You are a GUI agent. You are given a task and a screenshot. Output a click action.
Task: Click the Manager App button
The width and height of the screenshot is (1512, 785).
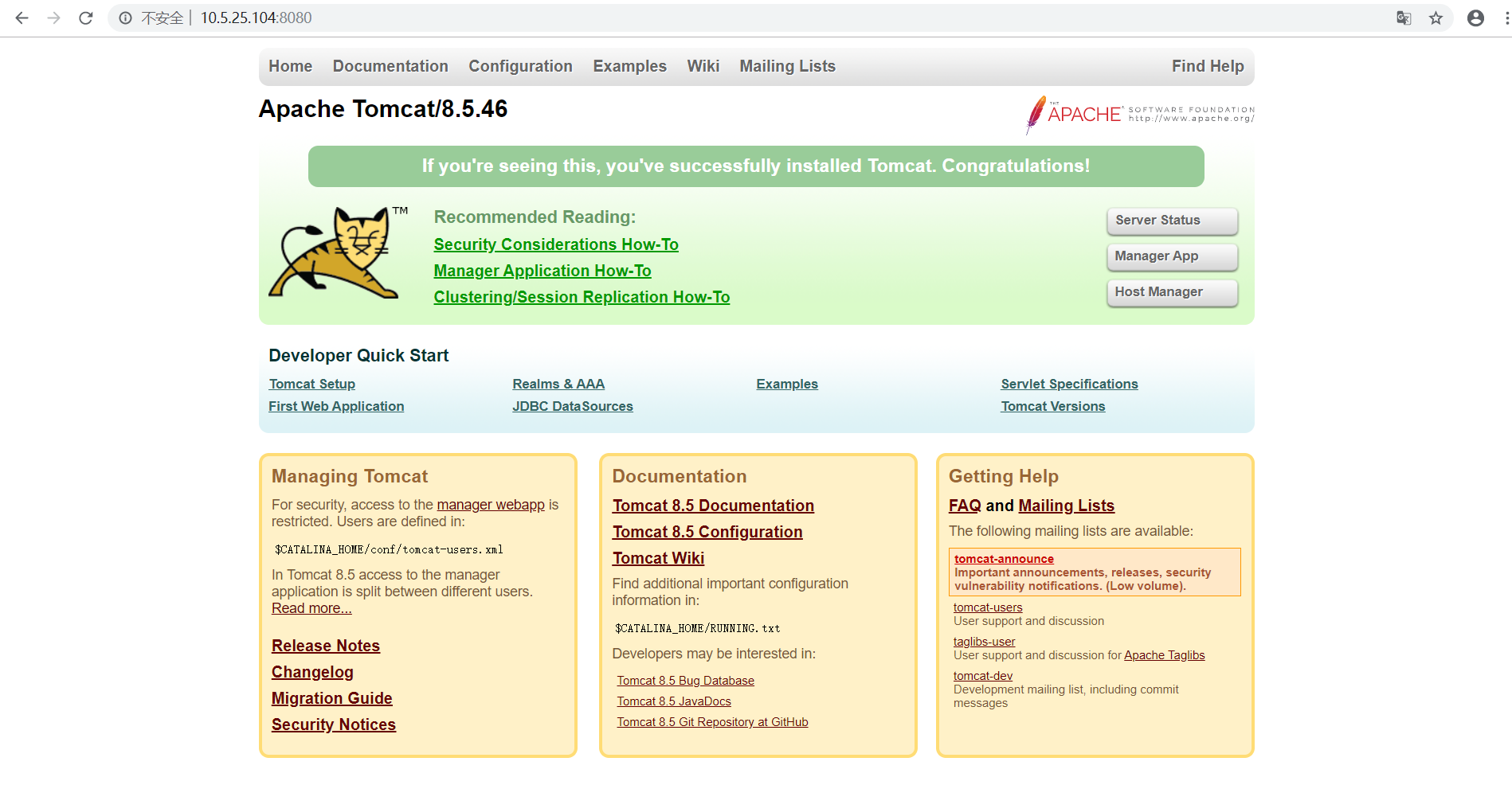pyautogui.click(x=1172, y=256)
